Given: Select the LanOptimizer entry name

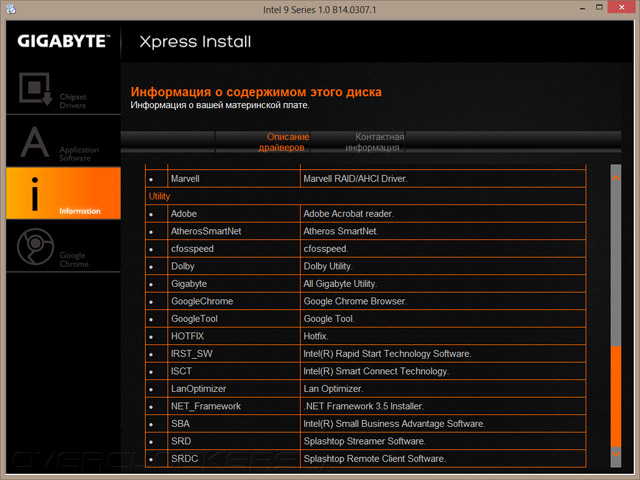Looking at the screenshot, I should pyautogui.click(x=198, y=389).
